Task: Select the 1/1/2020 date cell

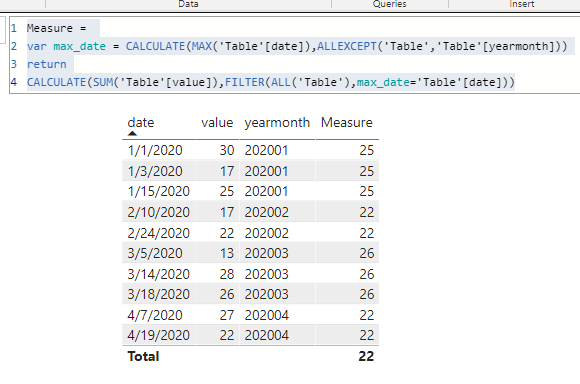Action: [155, 150]
